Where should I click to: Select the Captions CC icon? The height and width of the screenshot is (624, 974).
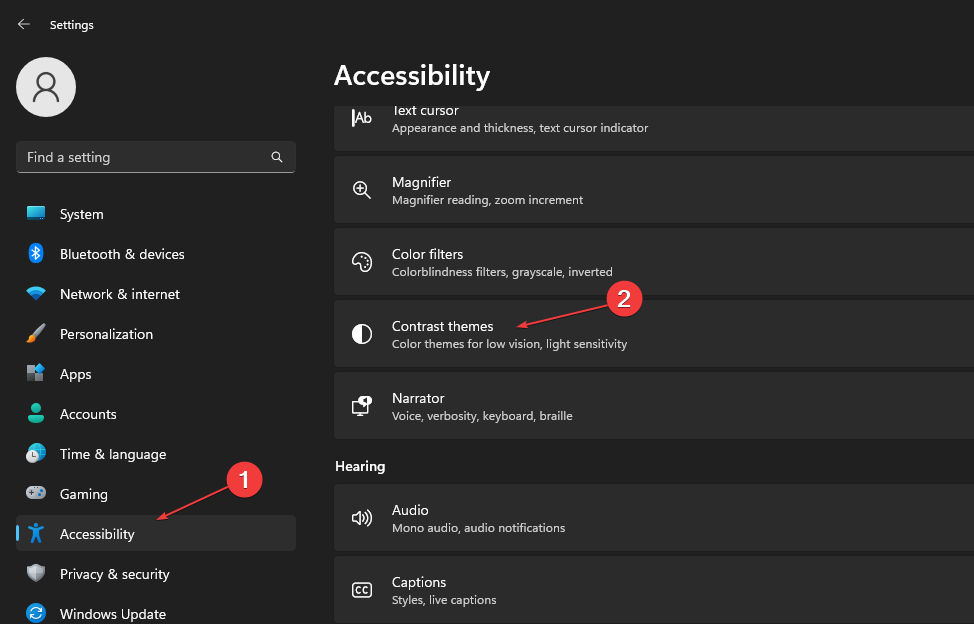(361, 589)
